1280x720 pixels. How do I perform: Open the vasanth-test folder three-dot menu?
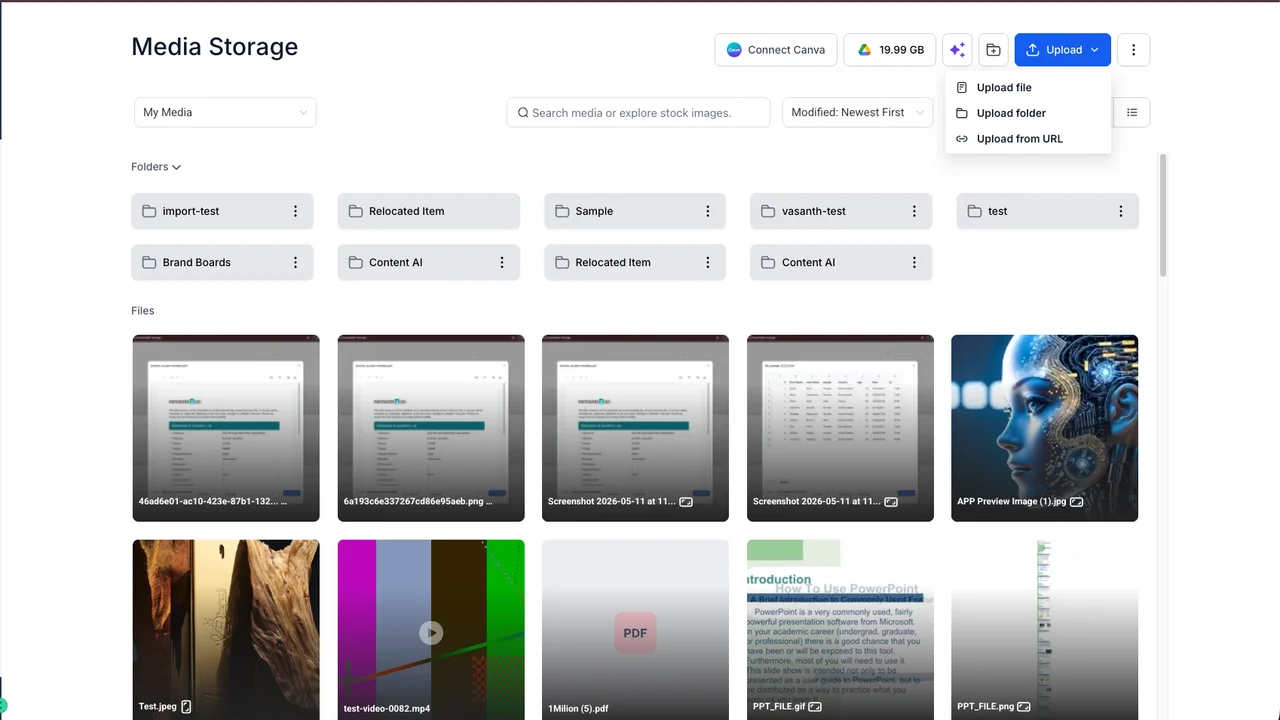coord(914,211)
